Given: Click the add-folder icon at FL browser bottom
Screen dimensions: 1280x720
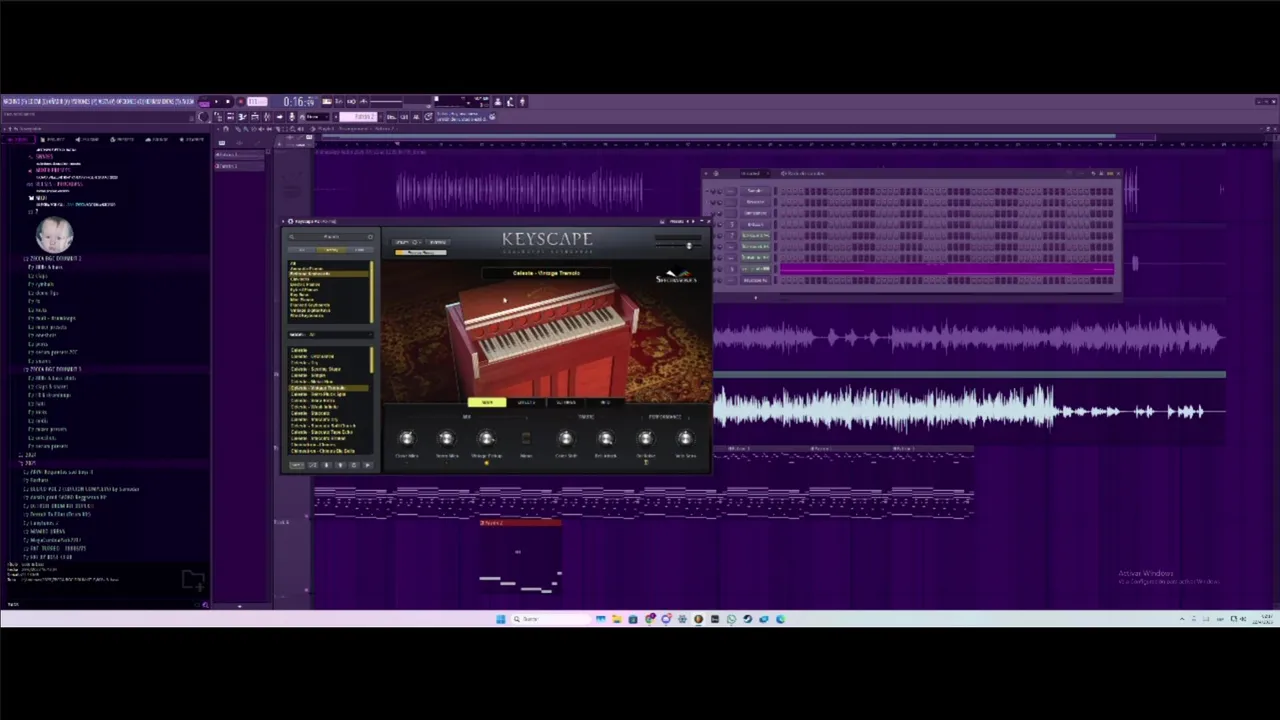Looking at the screenshot, I should pos(193,580).
